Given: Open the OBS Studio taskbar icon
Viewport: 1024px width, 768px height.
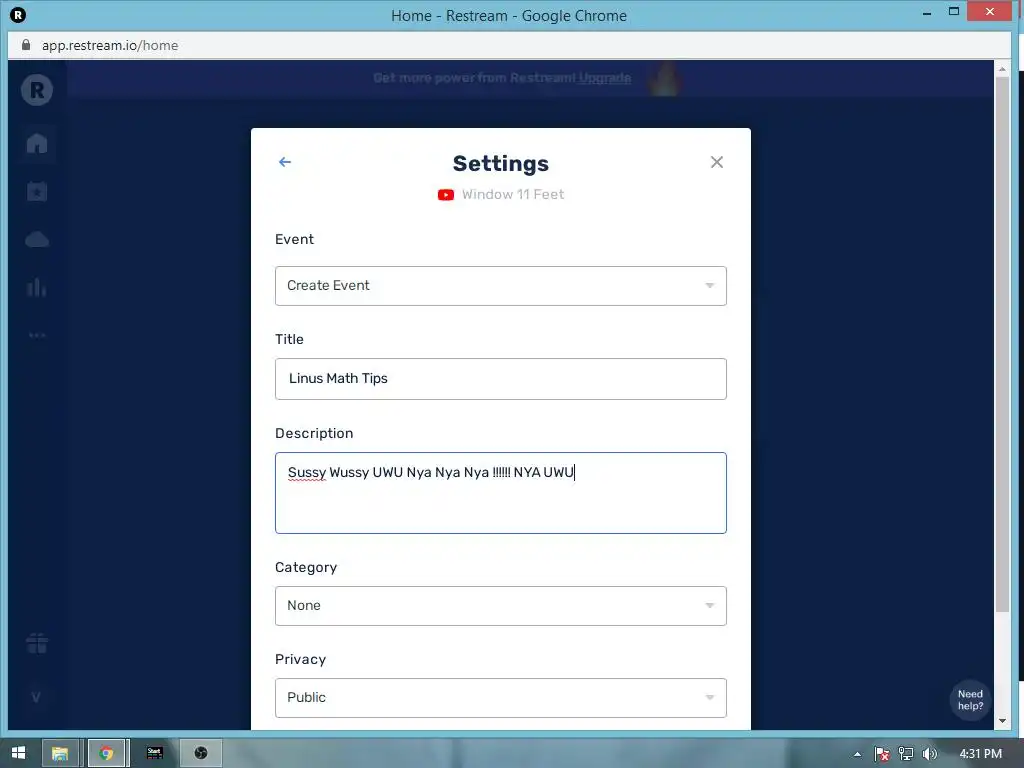Looking at the screenshot, I should click(x=200, y=753).
